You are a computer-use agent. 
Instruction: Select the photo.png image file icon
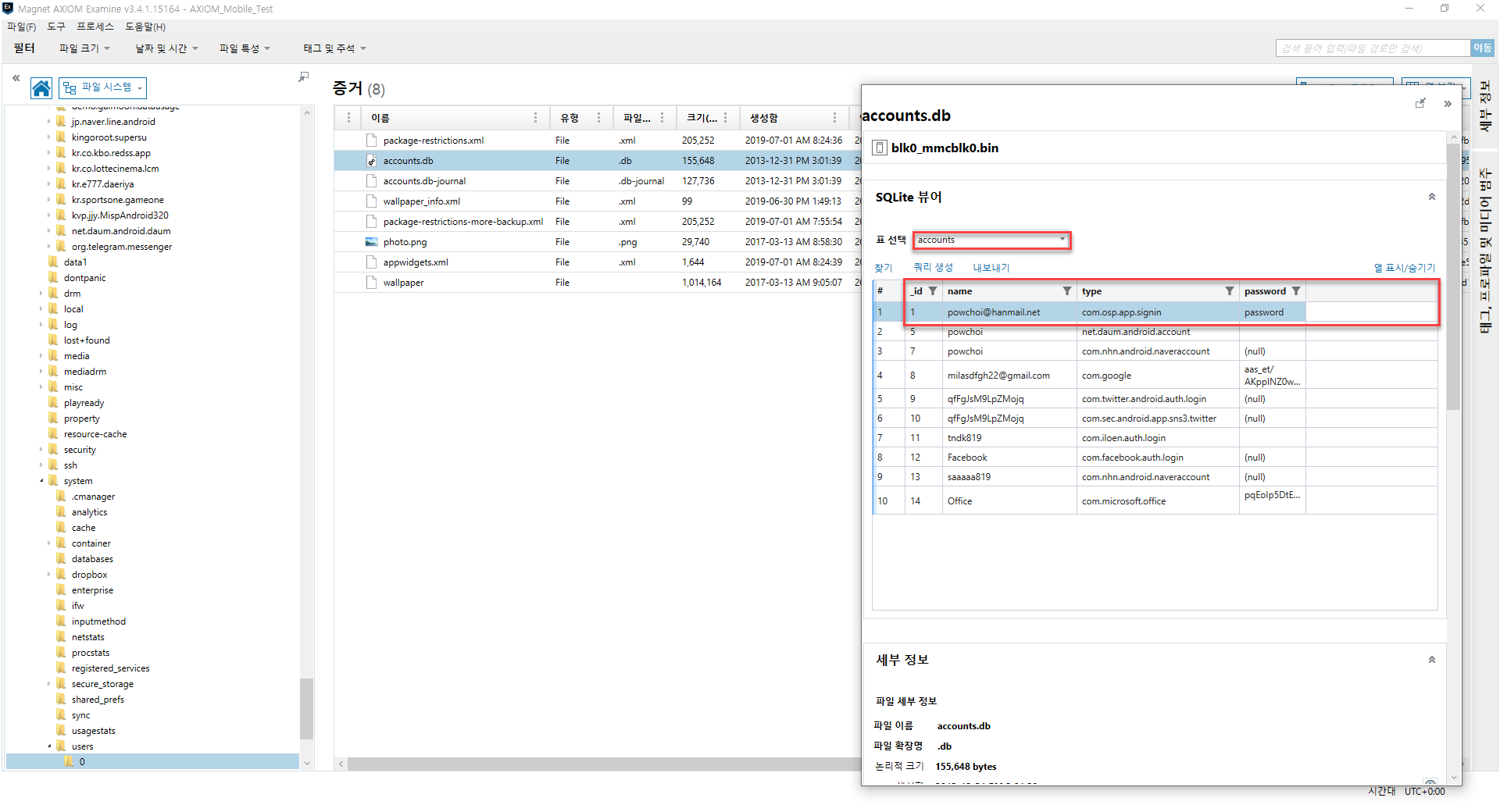372,242
